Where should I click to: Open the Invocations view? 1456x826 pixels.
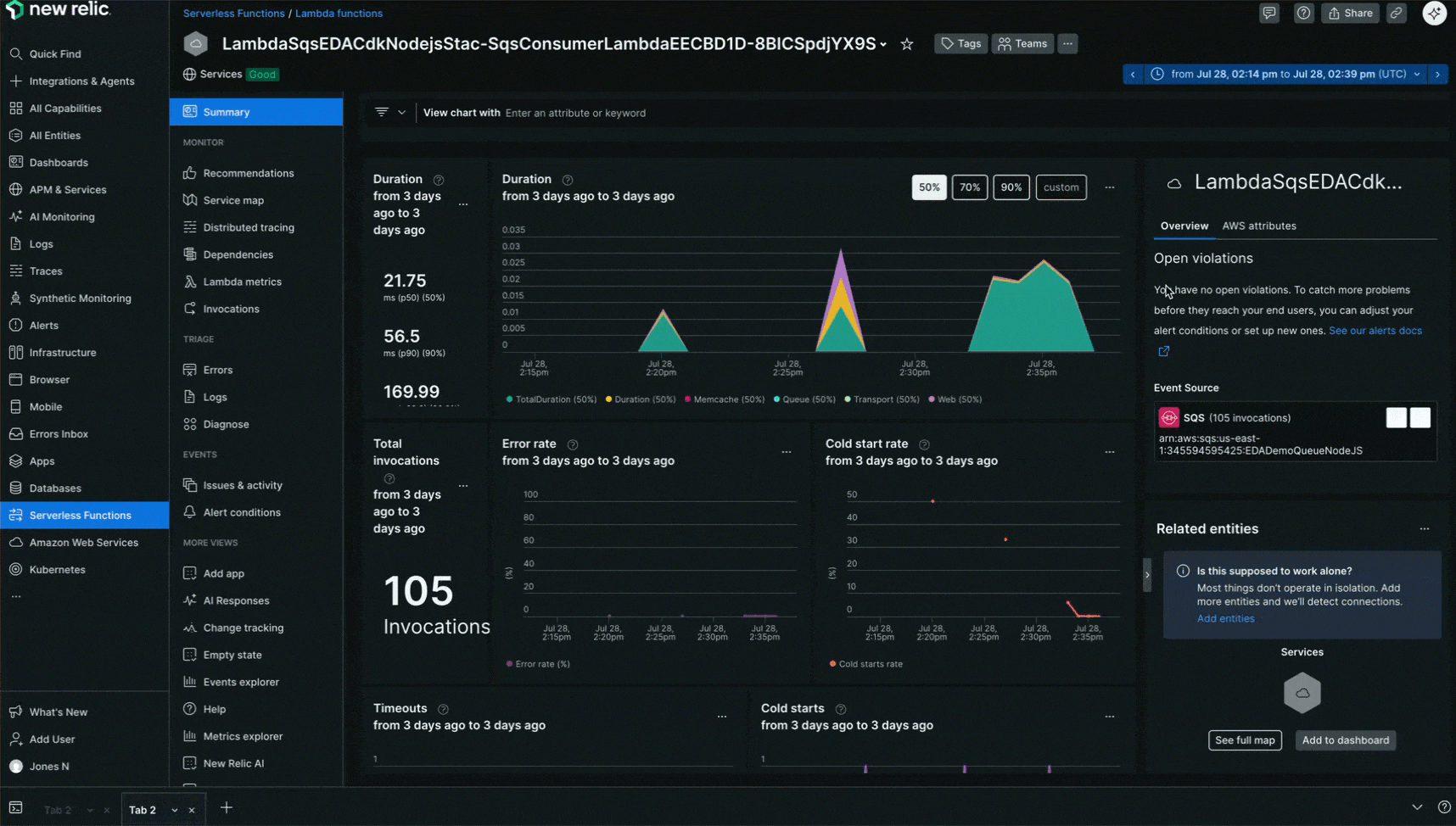click(x=230, y=309)
